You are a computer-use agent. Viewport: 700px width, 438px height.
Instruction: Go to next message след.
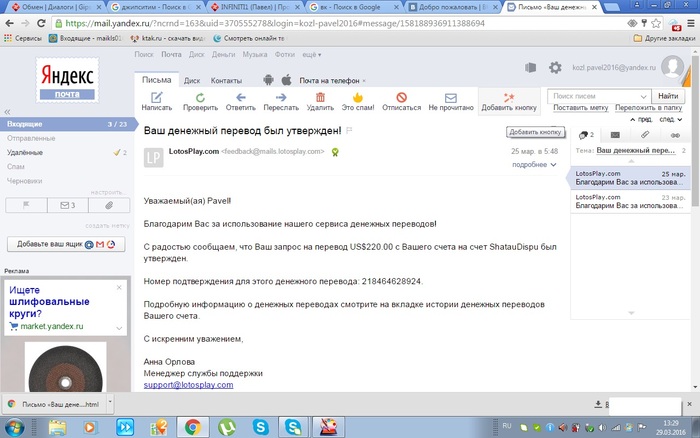tap(671, 120)
